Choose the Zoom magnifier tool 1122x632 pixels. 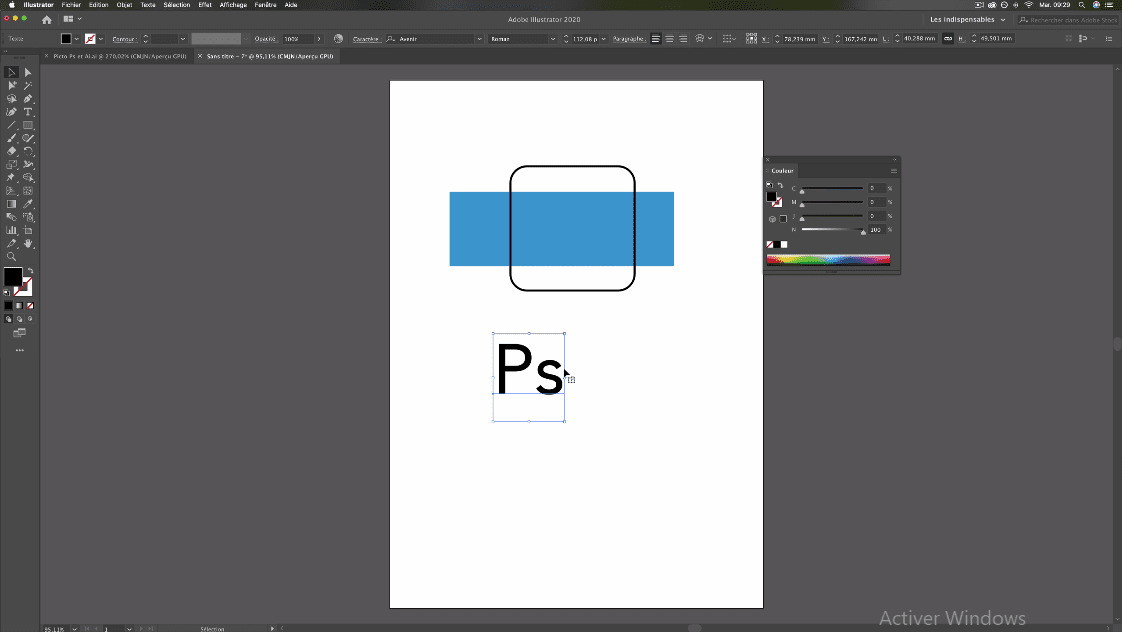(11, 257)
